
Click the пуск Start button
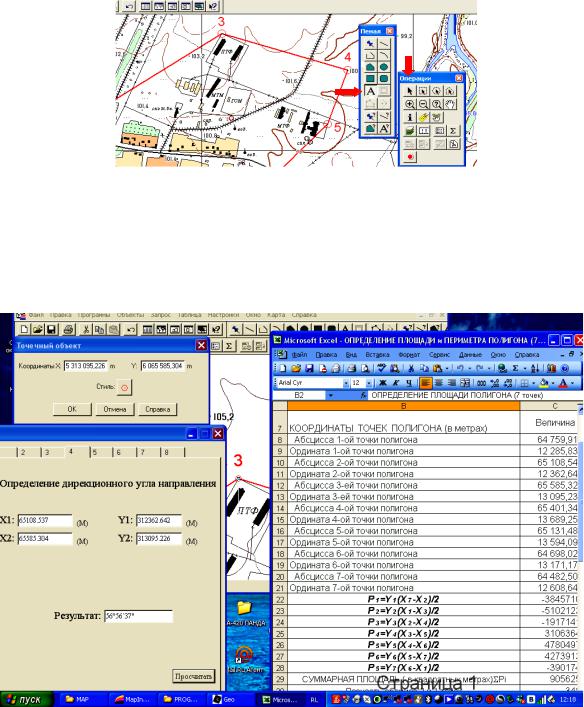click(26, 700)
